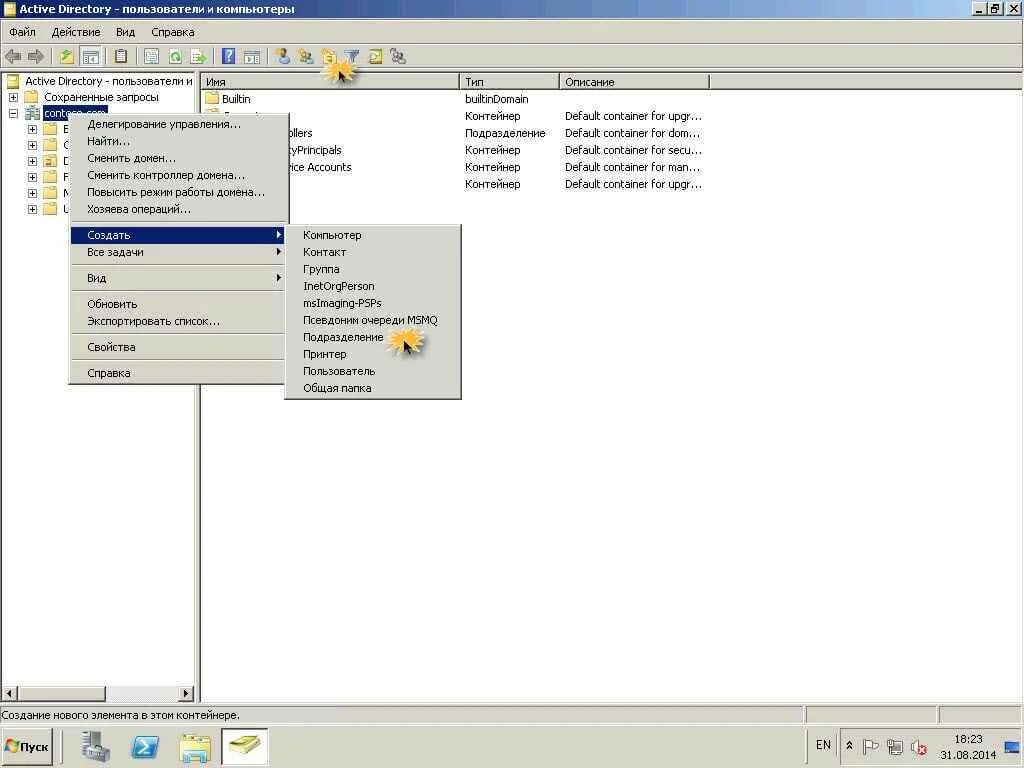1024x768 pixels.
Task: Click the Add to group toolbar icon
Action: coord(398,57)
